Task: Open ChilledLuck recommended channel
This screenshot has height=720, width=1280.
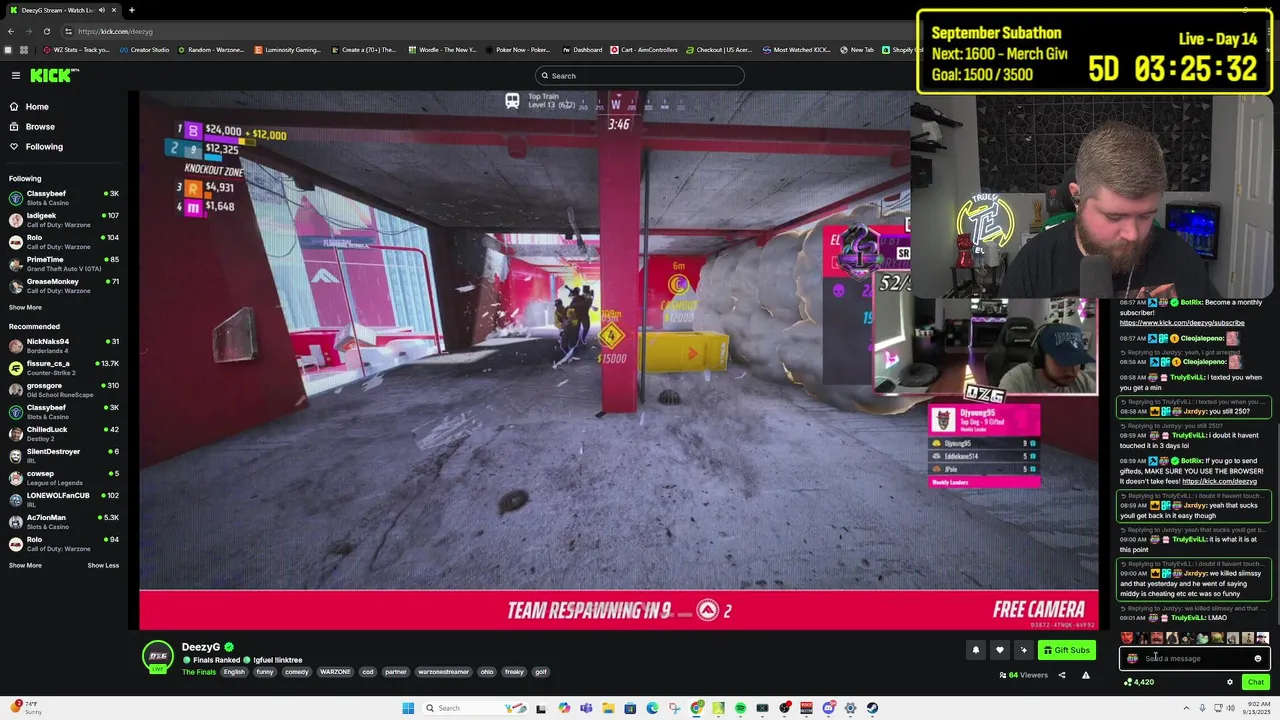Action: [x=64, y=433]
